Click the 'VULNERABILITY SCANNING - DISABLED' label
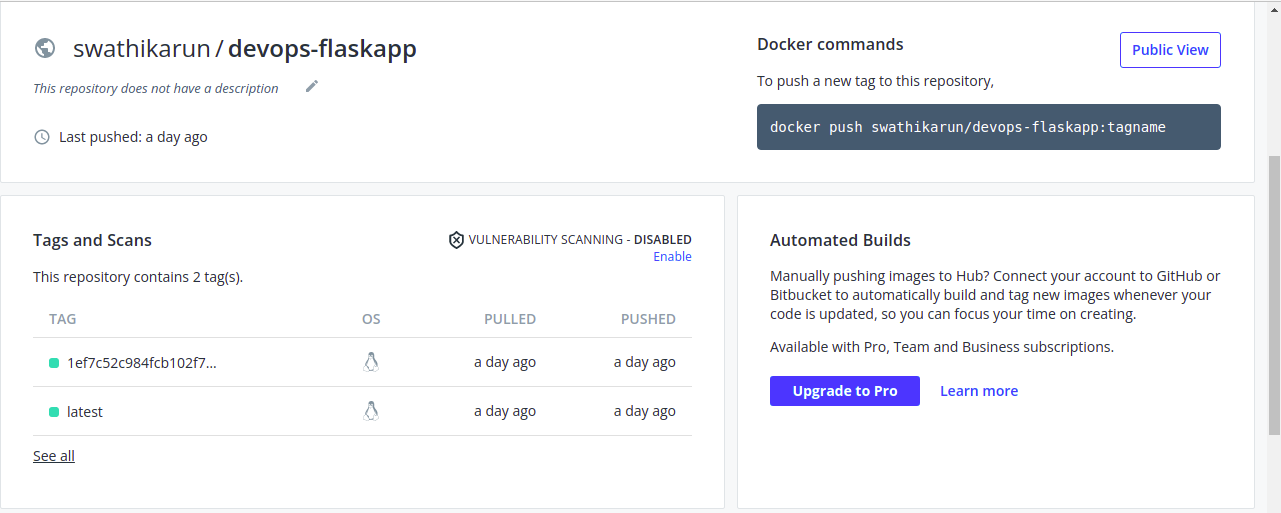The height and width of the screenshot is (513, 1281). point(580,240)
